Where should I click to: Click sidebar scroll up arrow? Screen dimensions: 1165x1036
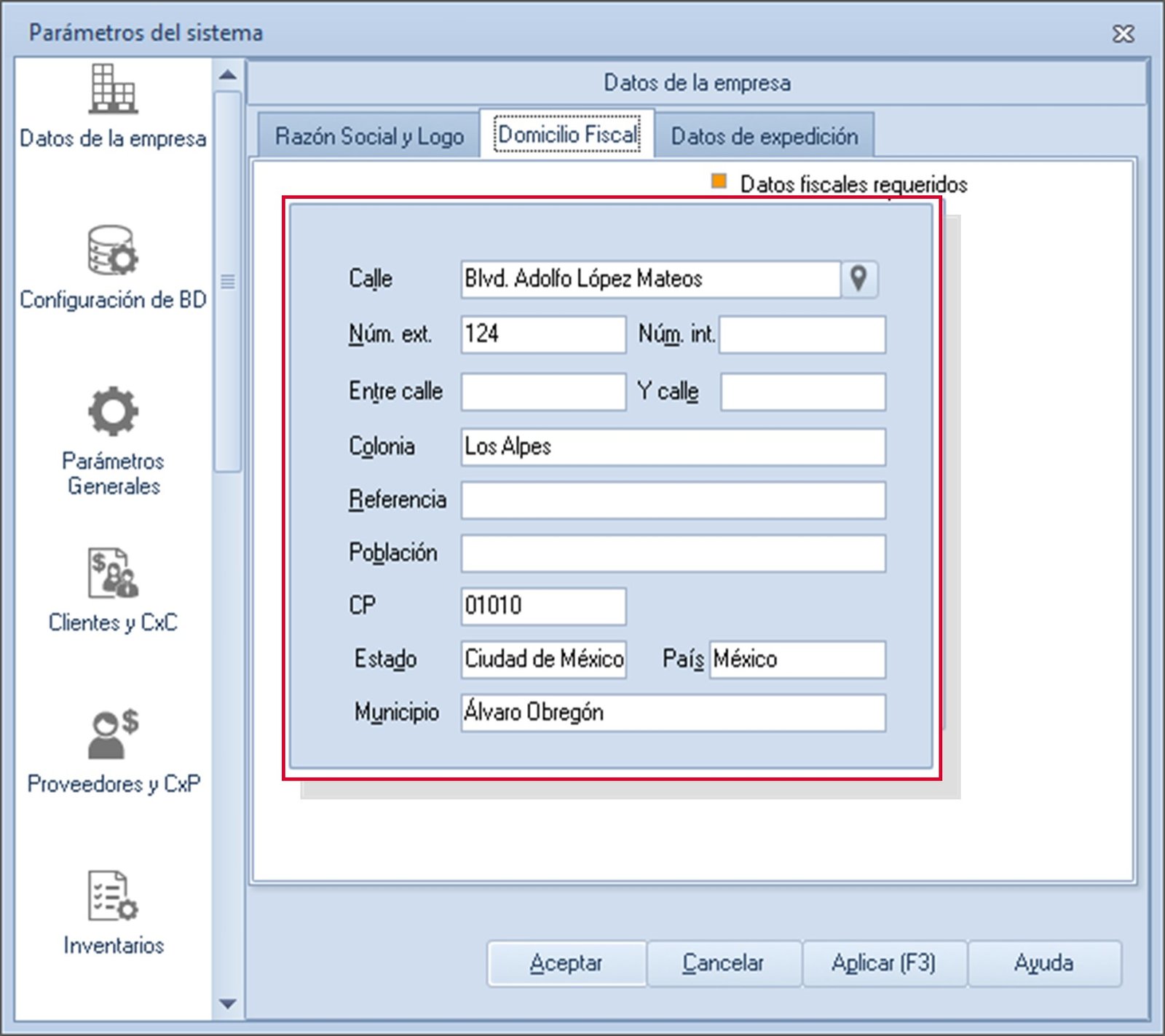[x=228, y=74]
